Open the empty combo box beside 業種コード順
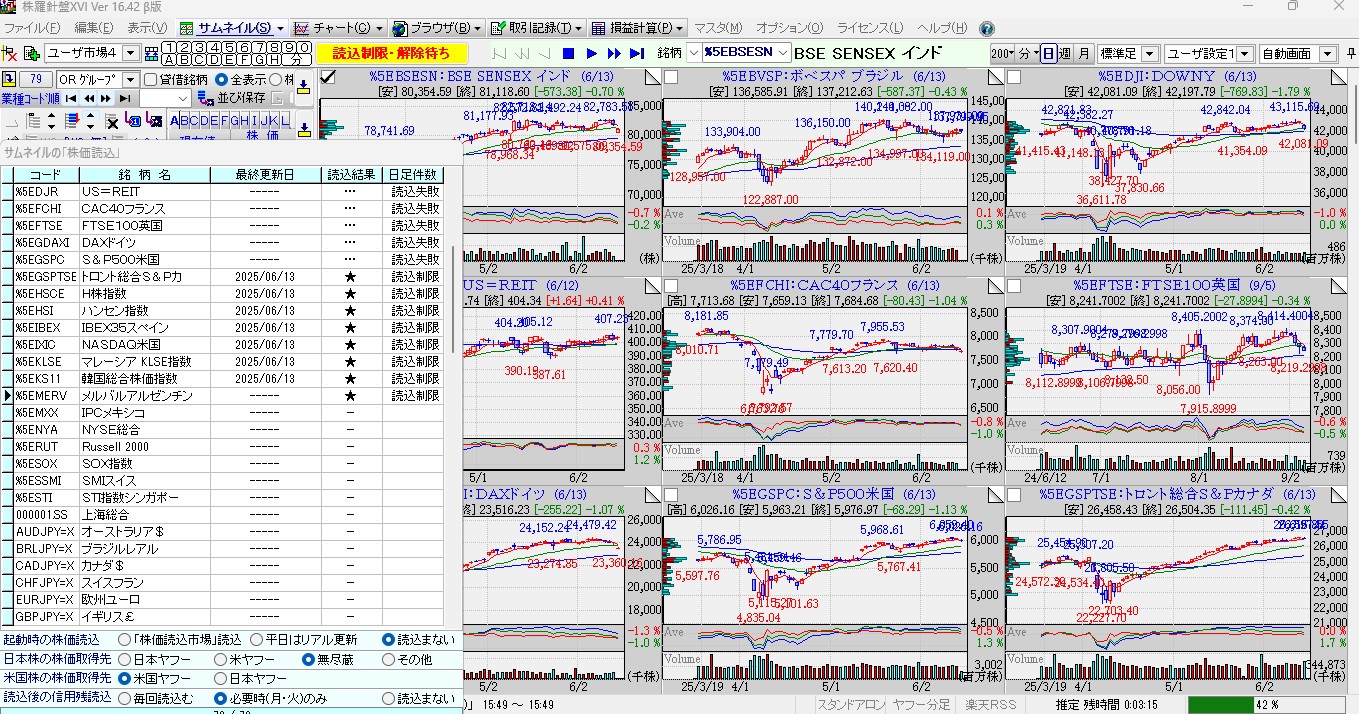The height and width of the screenshot is (714, 1359). coord(165,98)
